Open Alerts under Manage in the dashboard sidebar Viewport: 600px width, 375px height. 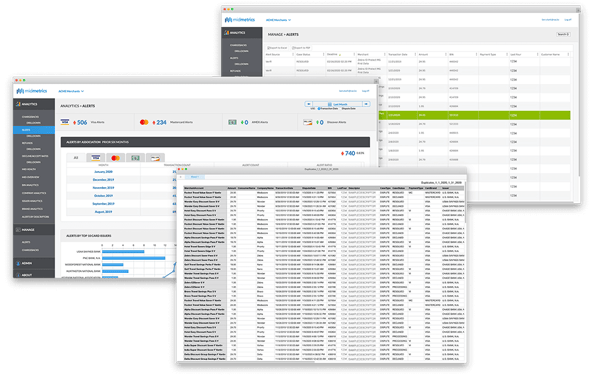[x=26, y=242]
